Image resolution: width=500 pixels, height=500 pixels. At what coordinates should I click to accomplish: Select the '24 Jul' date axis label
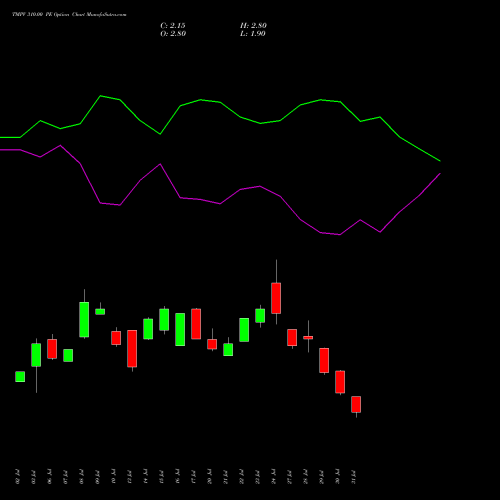(274, 477)
